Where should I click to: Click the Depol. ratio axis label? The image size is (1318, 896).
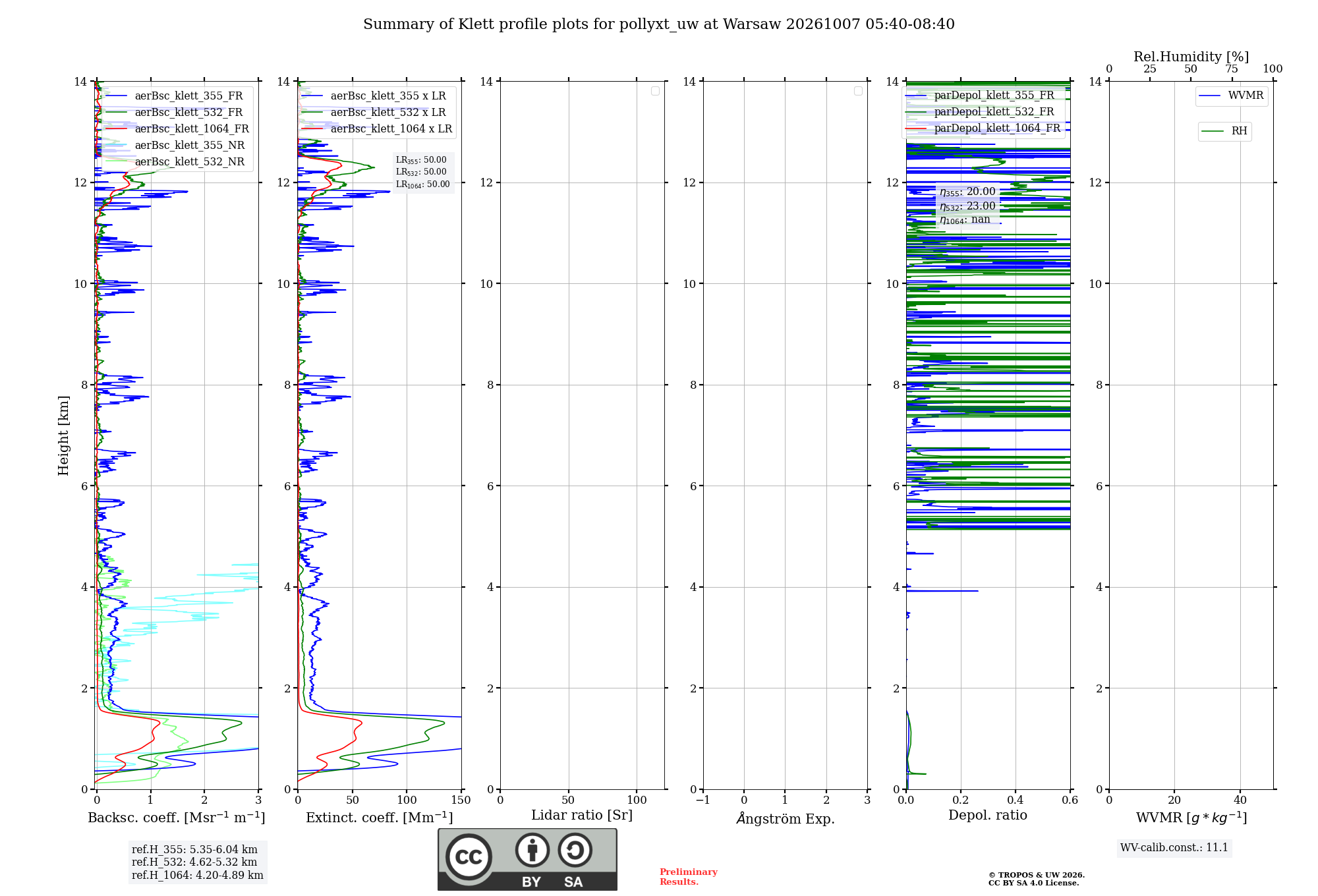pos(988,816)
